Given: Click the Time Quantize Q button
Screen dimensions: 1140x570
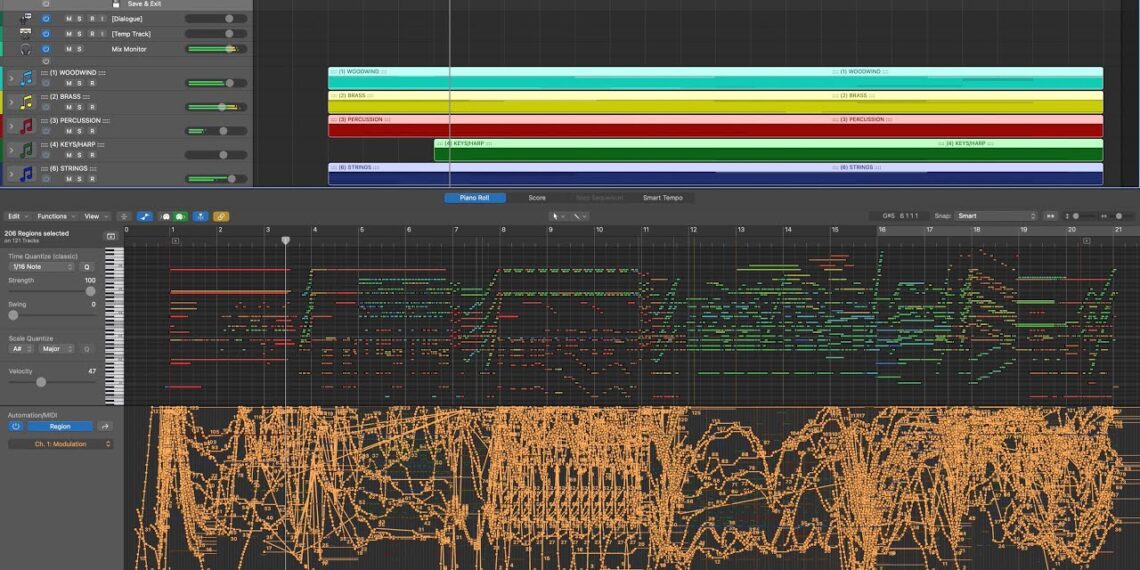Looking at the screenshot, I should (87, 267).
